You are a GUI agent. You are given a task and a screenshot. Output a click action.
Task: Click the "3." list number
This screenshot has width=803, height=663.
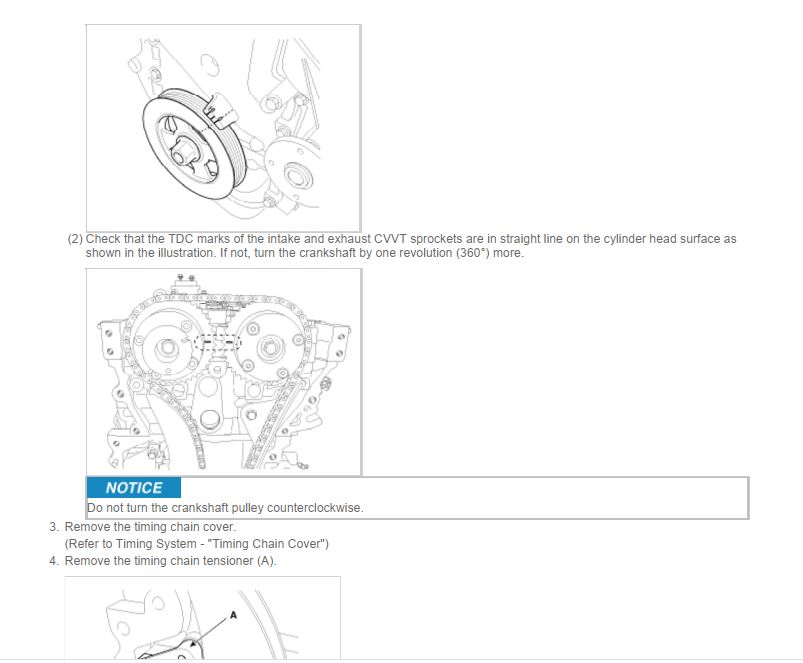[x=54, y=527]
